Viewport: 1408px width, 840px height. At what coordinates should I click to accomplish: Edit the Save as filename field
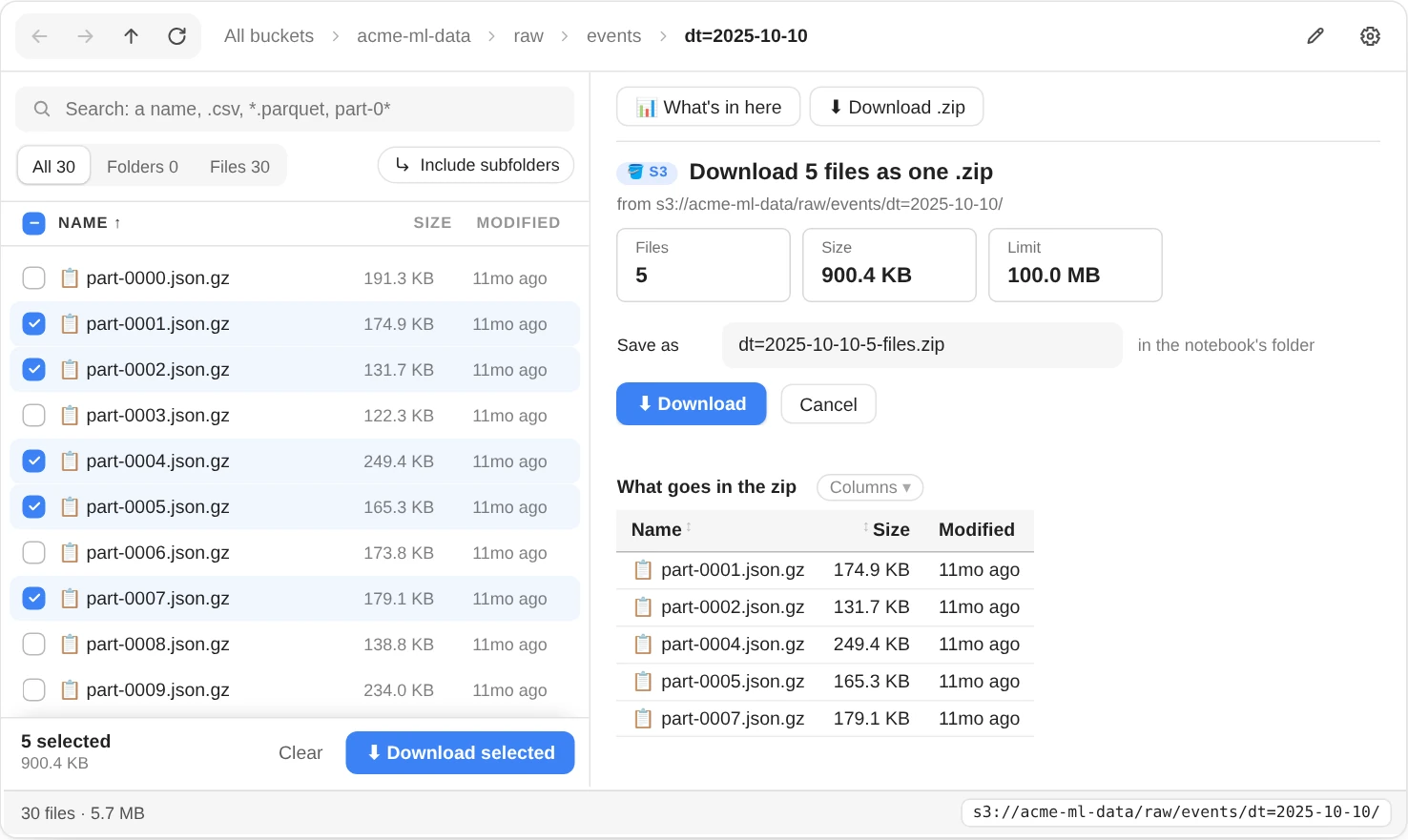(922, 345)
